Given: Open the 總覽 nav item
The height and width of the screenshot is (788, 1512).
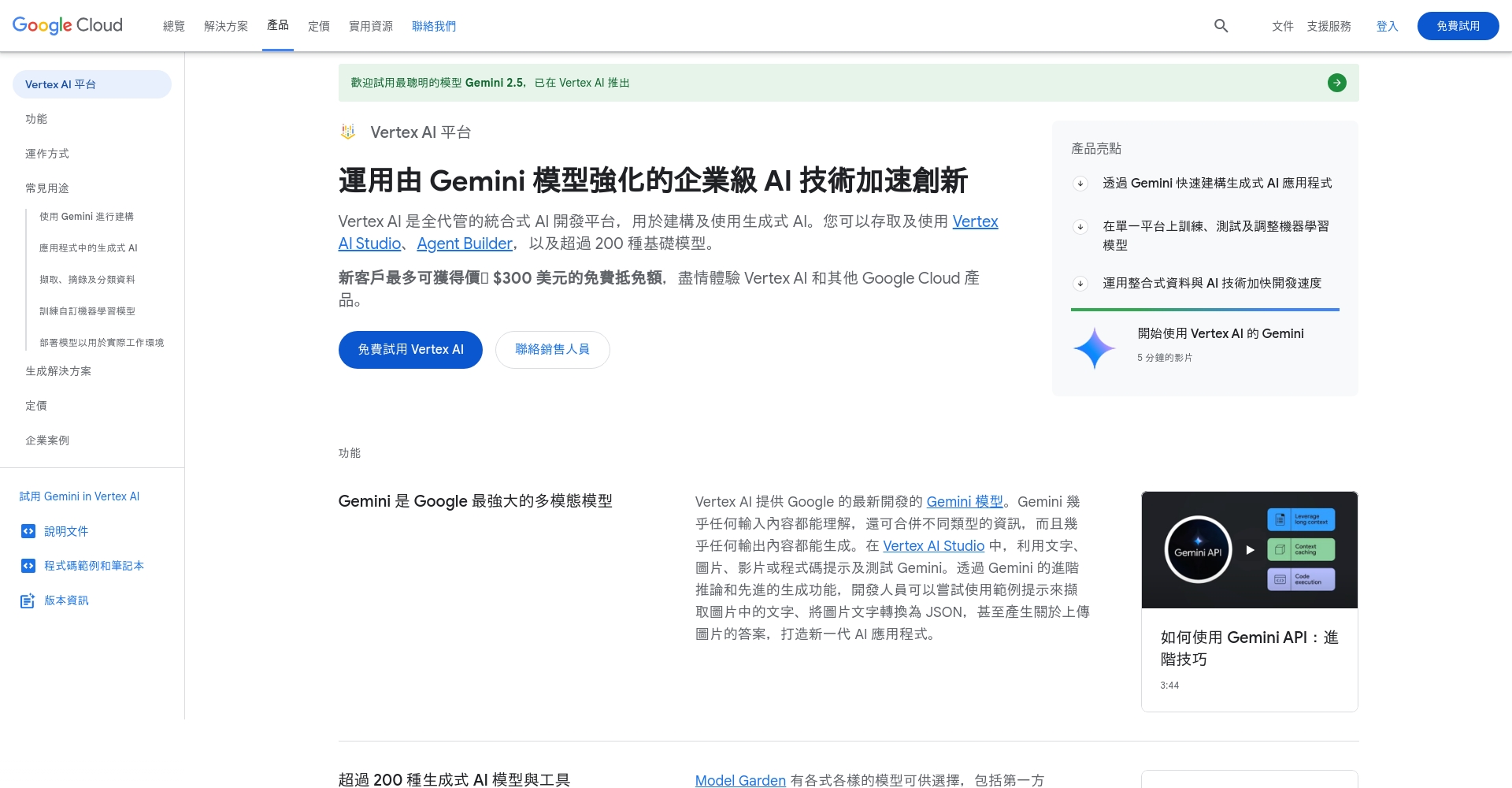Looking at the screenshot, I should (174, 26).
